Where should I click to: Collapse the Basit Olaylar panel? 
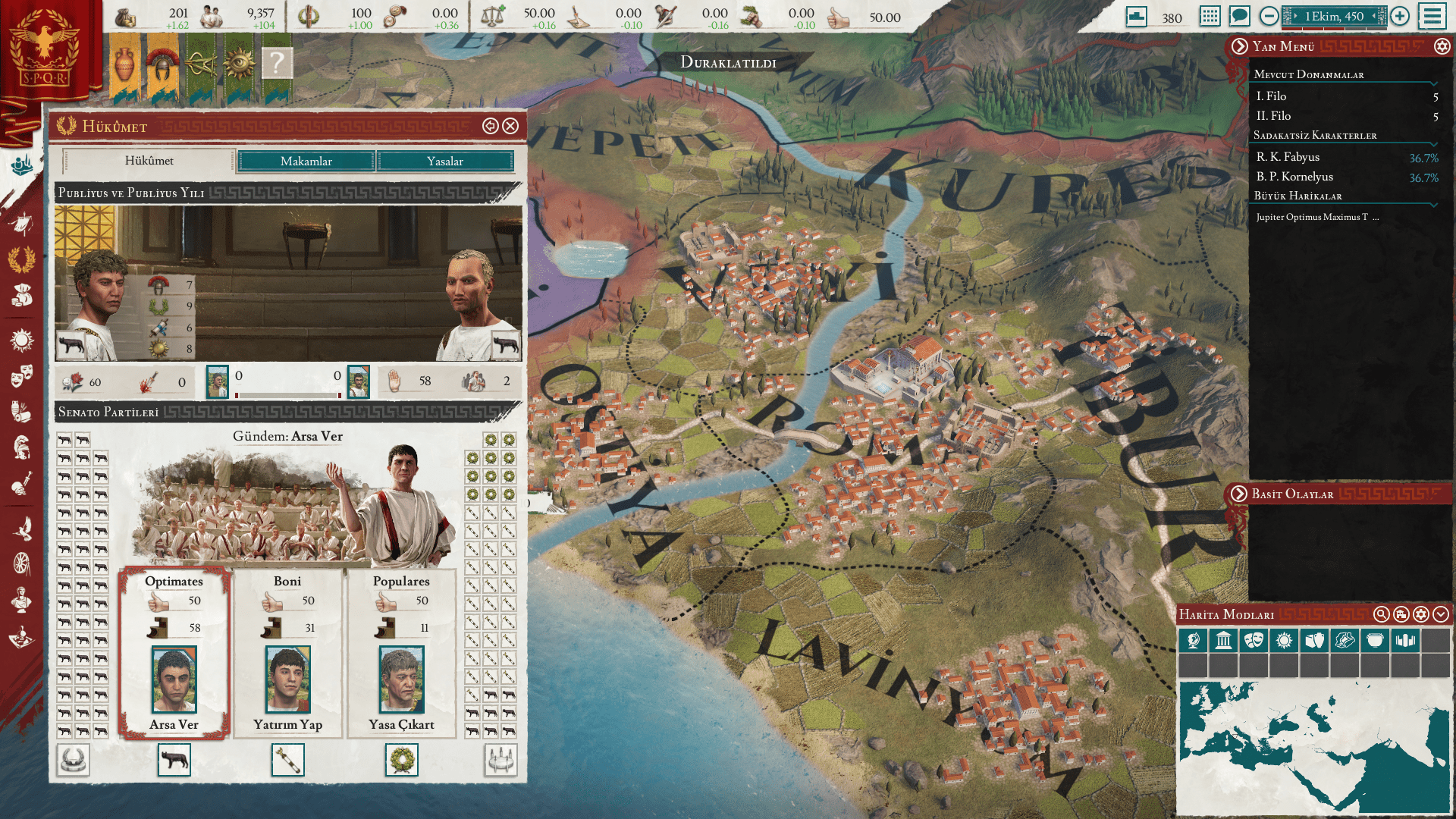1239,494
